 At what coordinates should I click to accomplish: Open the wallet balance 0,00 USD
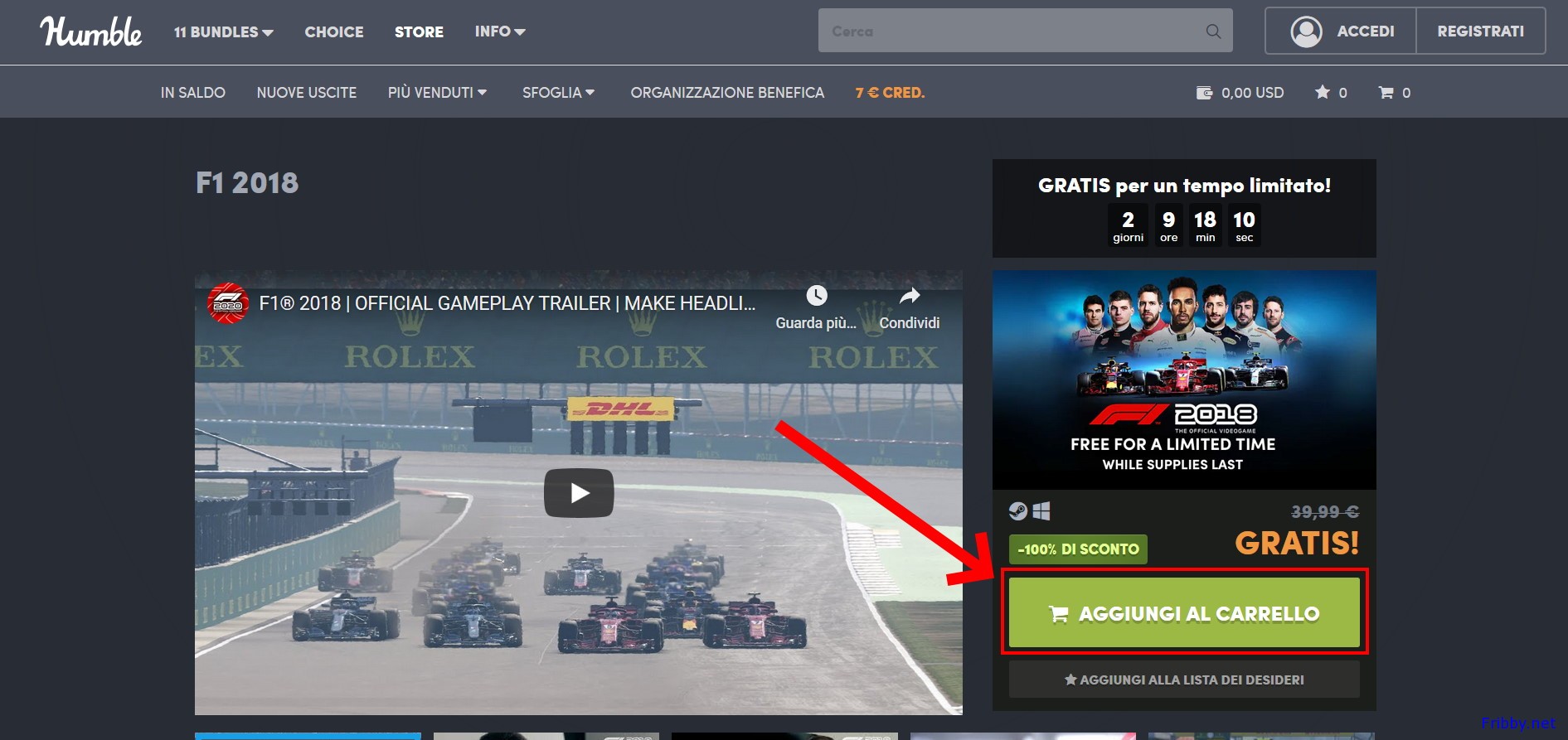tap(1240, 93)
